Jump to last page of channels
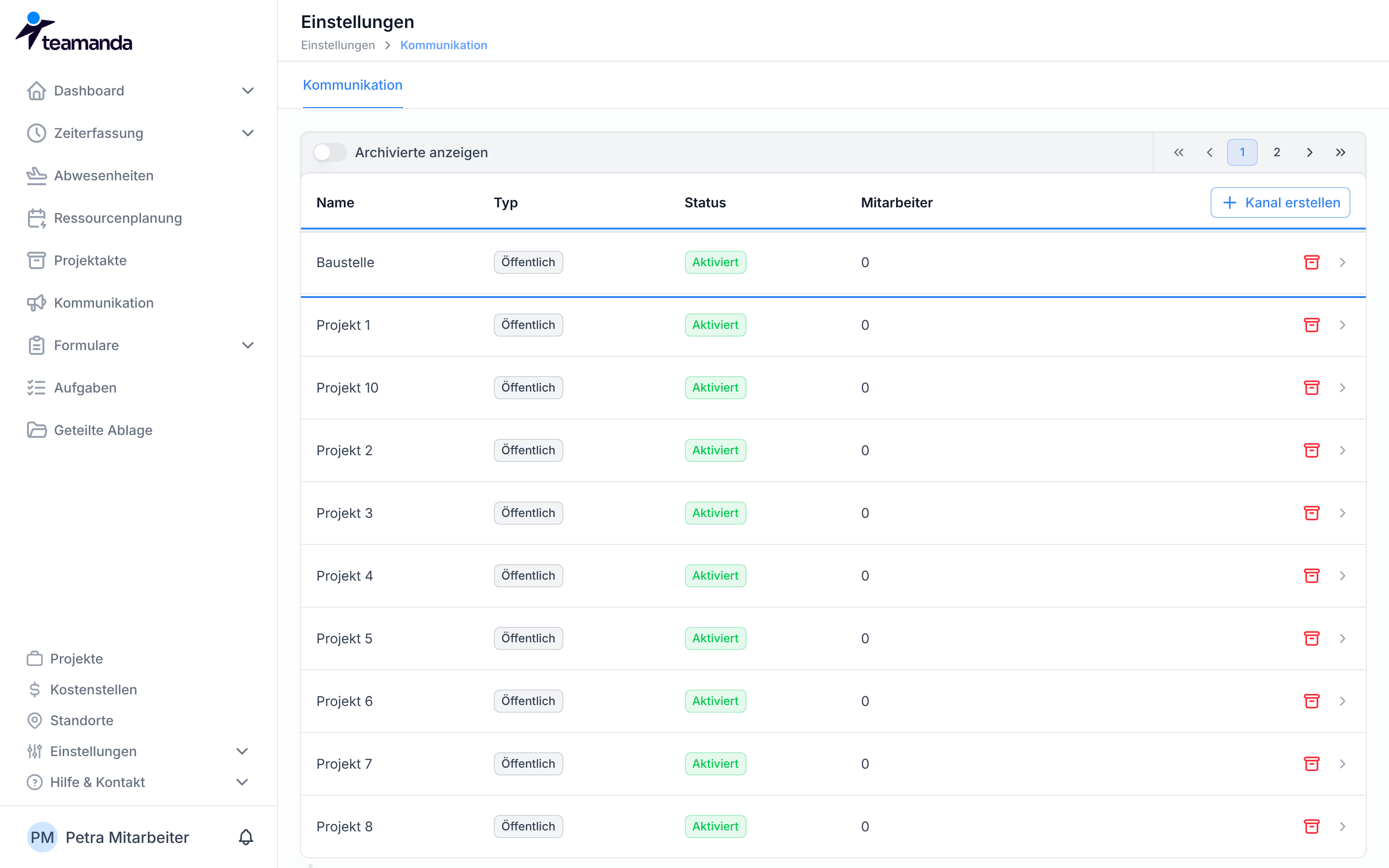The height and width of the screenshot is (868, 1389). pos(1340,152)
